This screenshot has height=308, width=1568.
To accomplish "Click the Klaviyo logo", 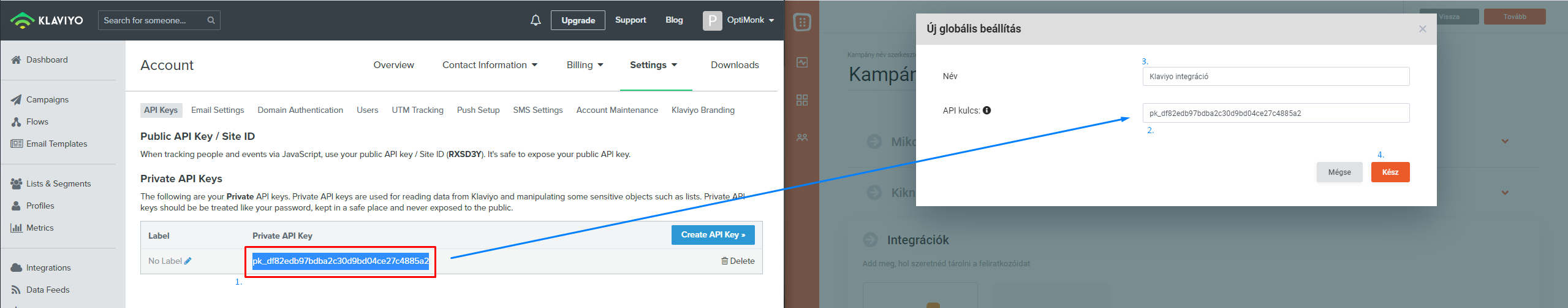I will (47, 20).
